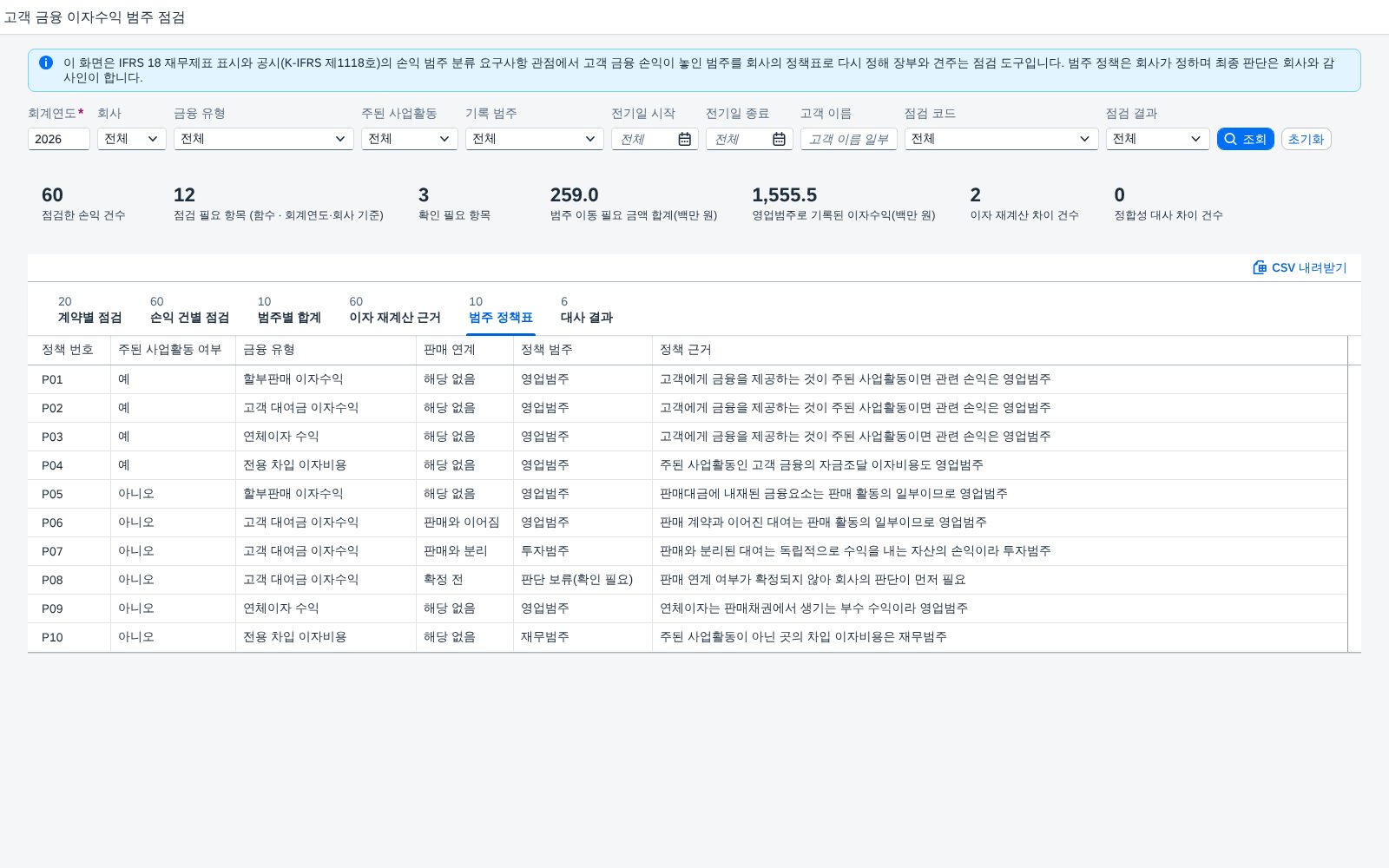Open the 대사 결과 tab
This screenshot has width=1389, height=868.
(x=587, y=310)
